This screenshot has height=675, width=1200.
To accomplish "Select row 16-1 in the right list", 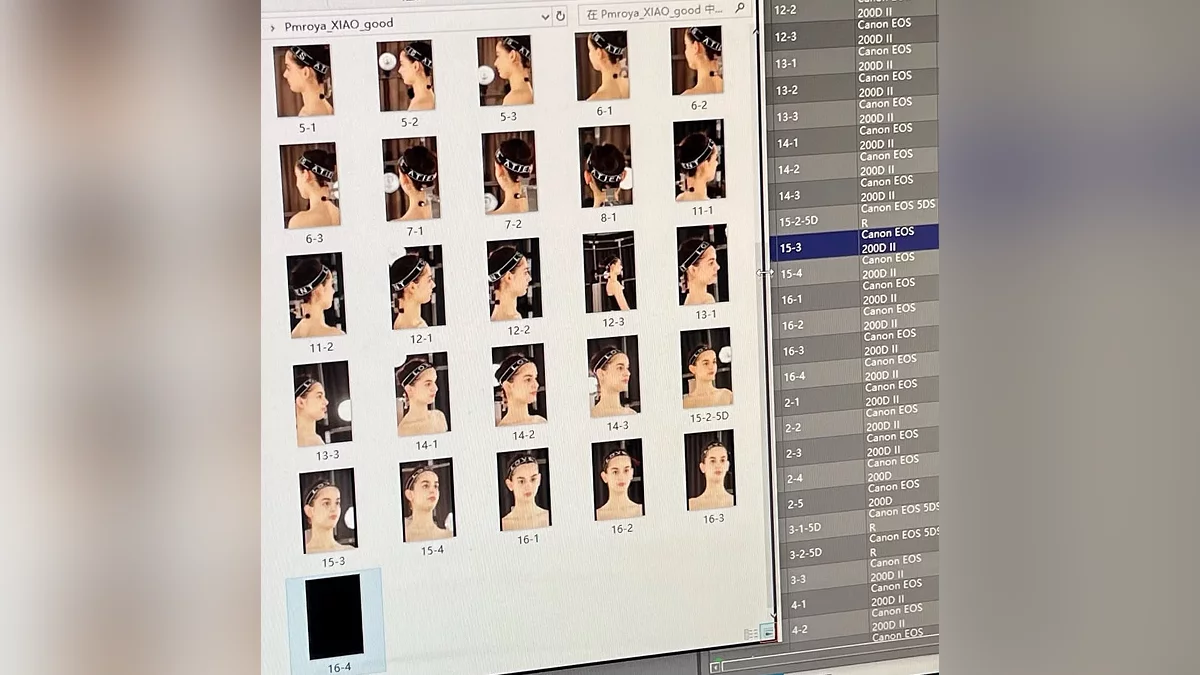I will pos(857,297).
